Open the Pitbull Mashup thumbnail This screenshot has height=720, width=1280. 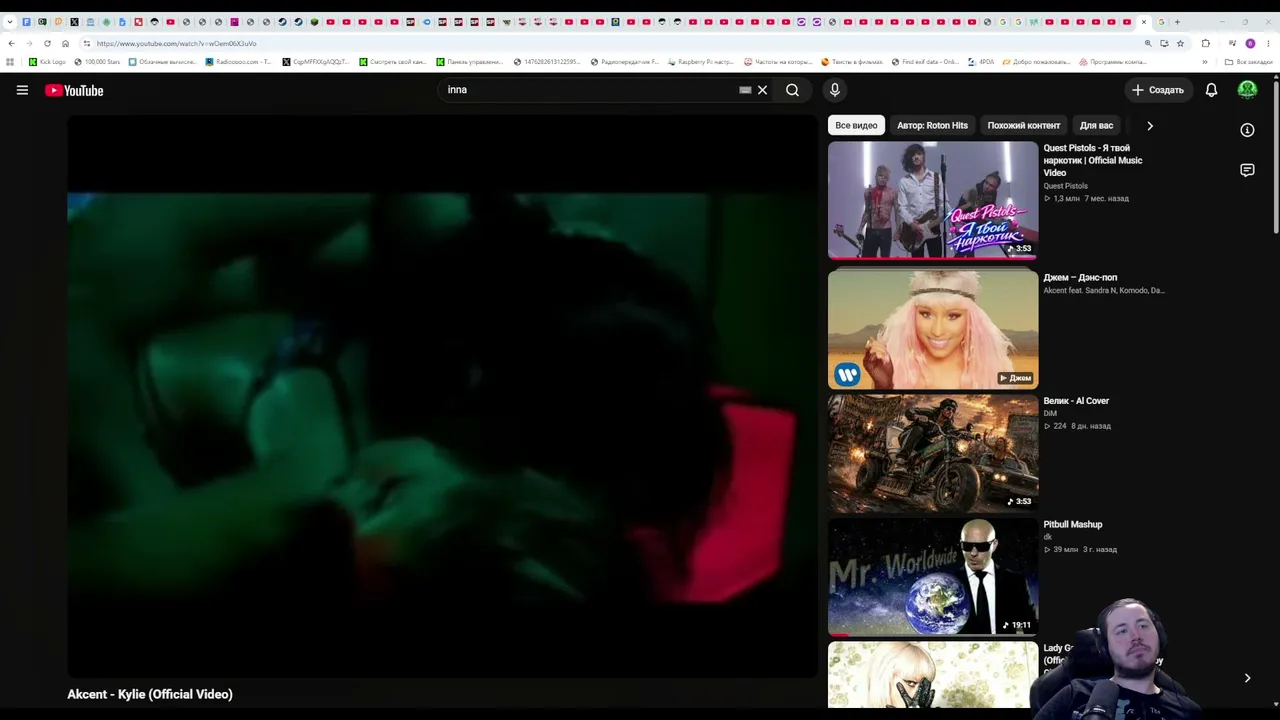coord(933,577)
